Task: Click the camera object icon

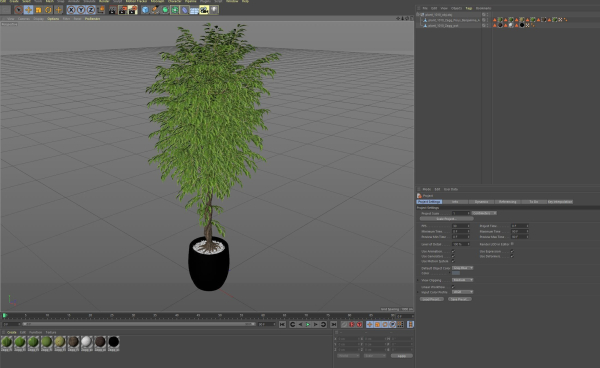Action: pos(204,10)
